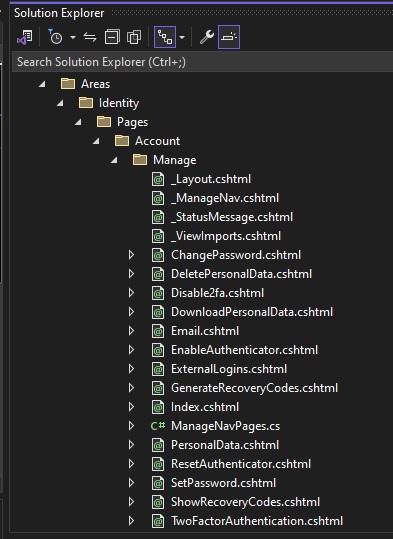Click the SetPassword.cshtml file icon

click(158, 483)
